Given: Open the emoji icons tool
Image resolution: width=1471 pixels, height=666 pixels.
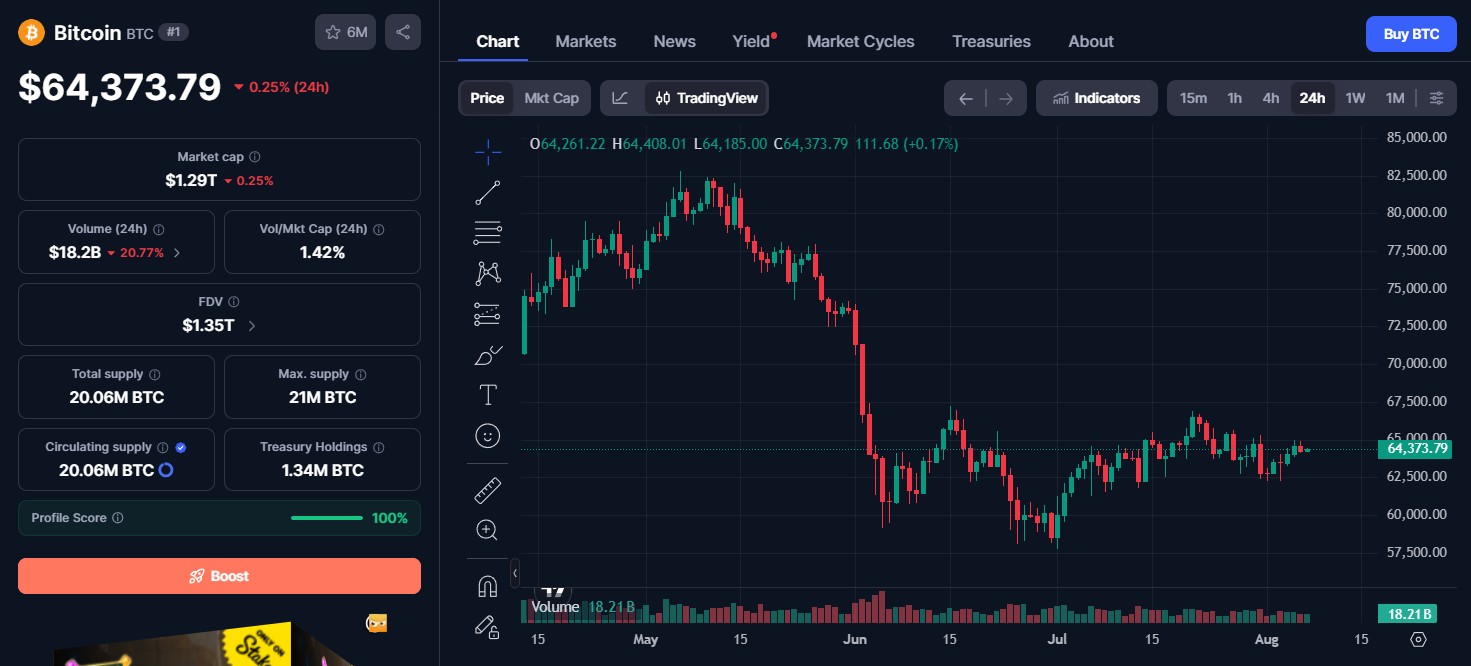Looking at the screenshot, I should (x=488, y=436).
